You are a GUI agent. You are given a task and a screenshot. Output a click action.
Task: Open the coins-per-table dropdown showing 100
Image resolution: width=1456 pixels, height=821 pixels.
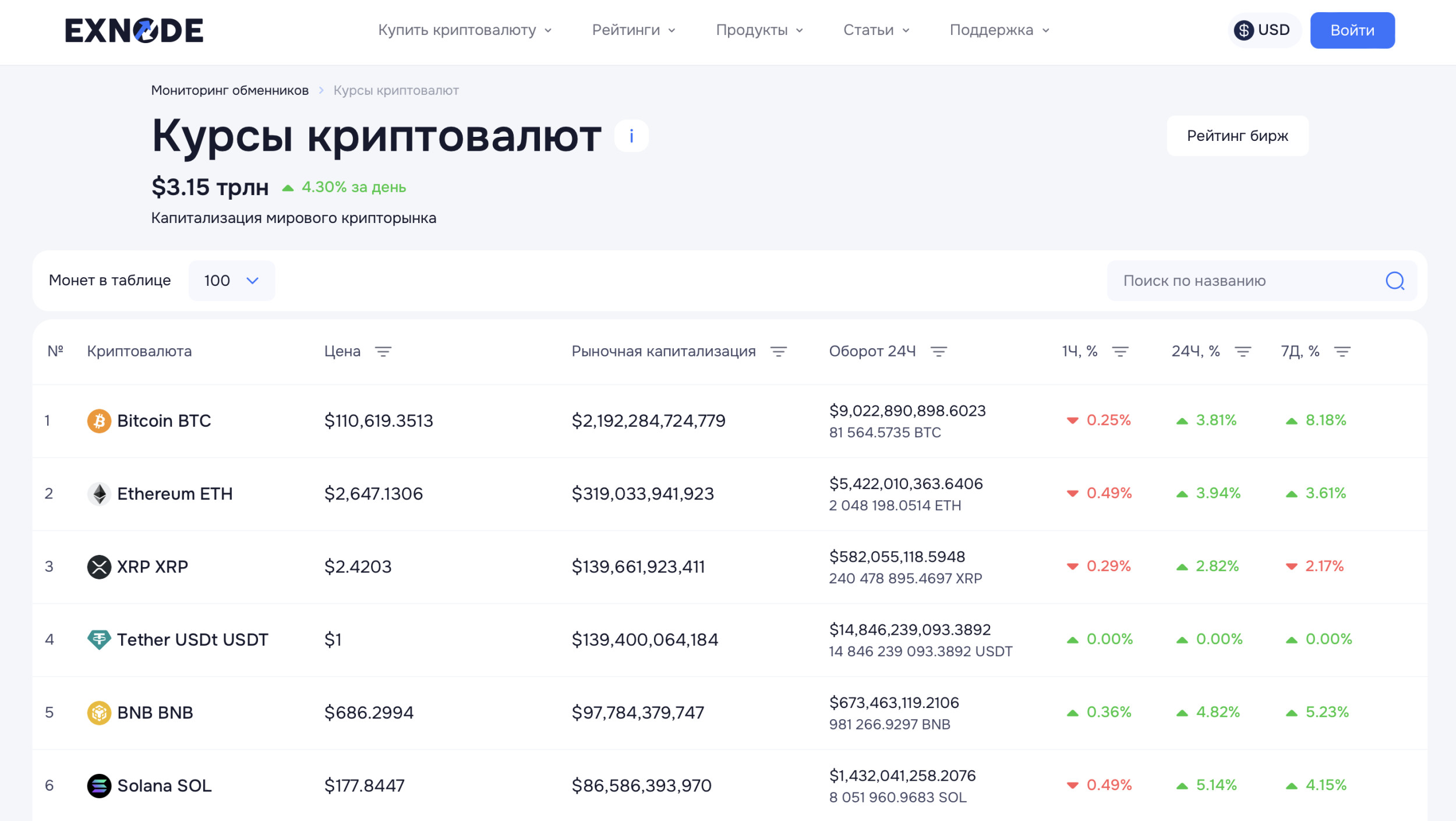point(231,281)
